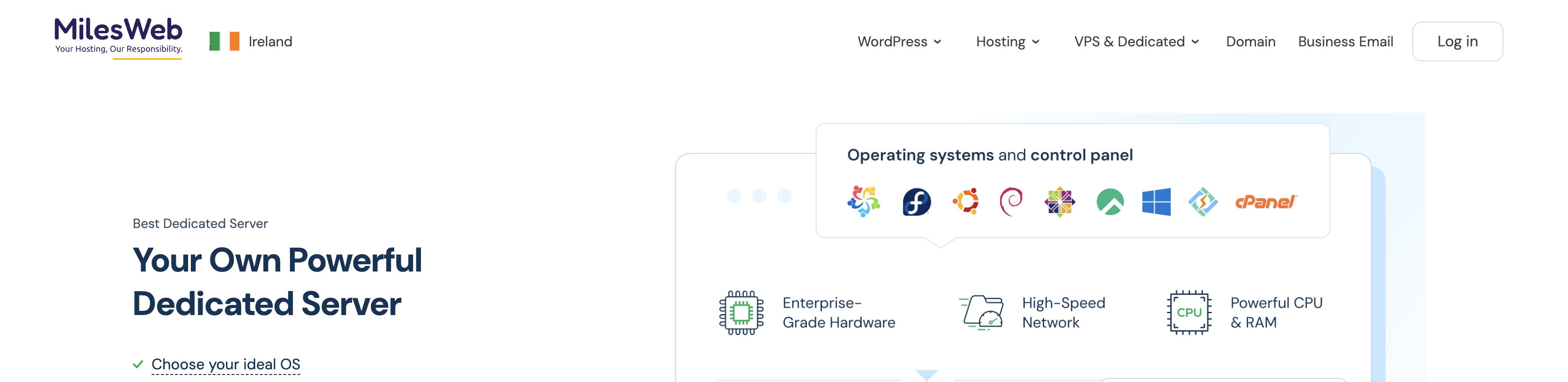Expand the Hosting dropdown chevron
This screenshot has width=1568, height=382.
pos(1035,42)
